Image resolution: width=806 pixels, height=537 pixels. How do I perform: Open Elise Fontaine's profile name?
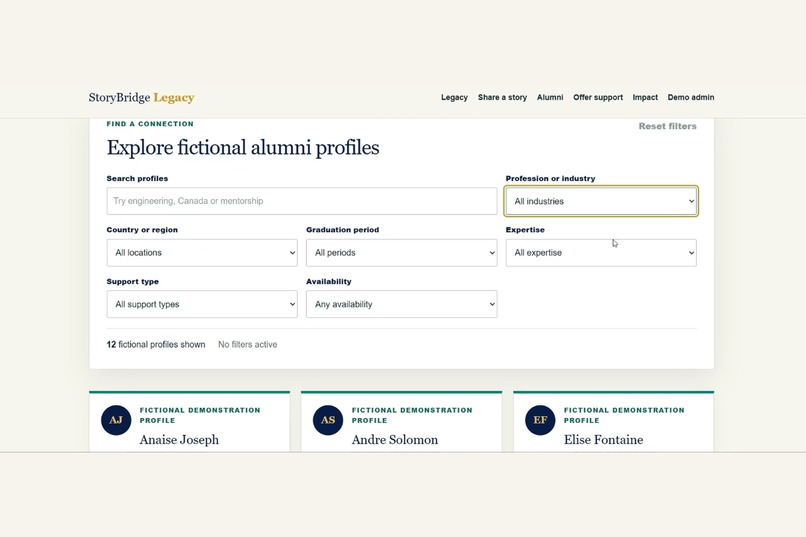point(603,440)
